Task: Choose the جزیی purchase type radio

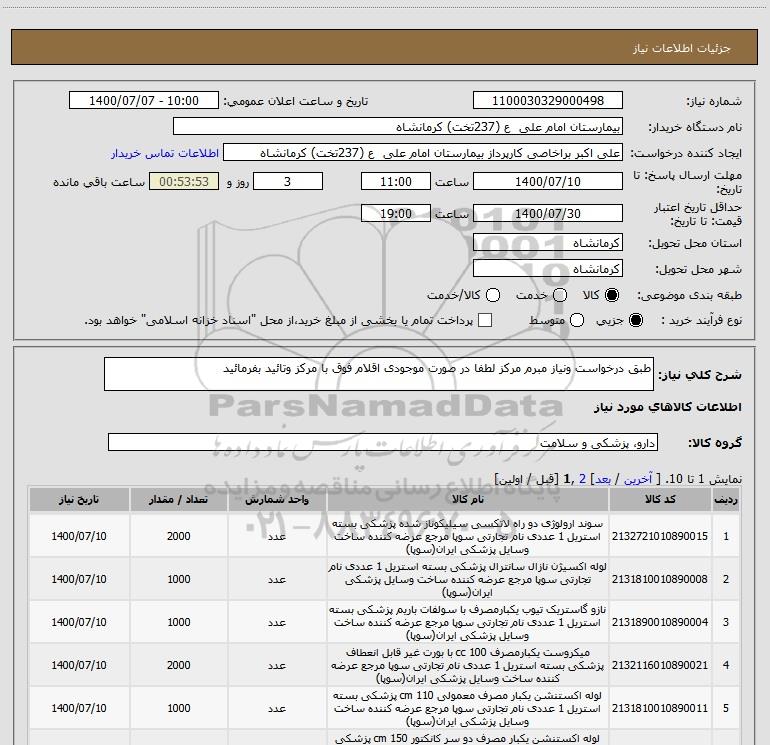Action: [635, 320]
